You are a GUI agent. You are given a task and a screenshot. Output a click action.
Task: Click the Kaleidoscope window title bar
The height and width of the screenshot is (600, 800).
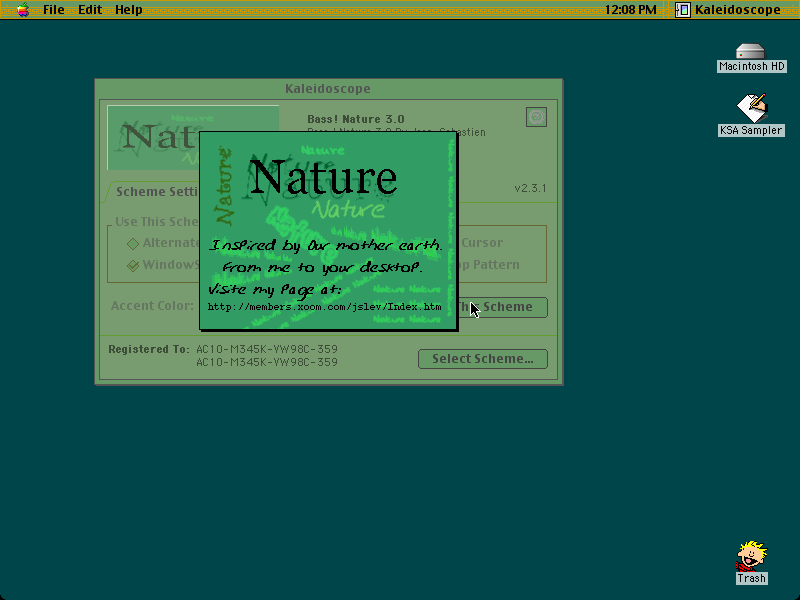329,88
